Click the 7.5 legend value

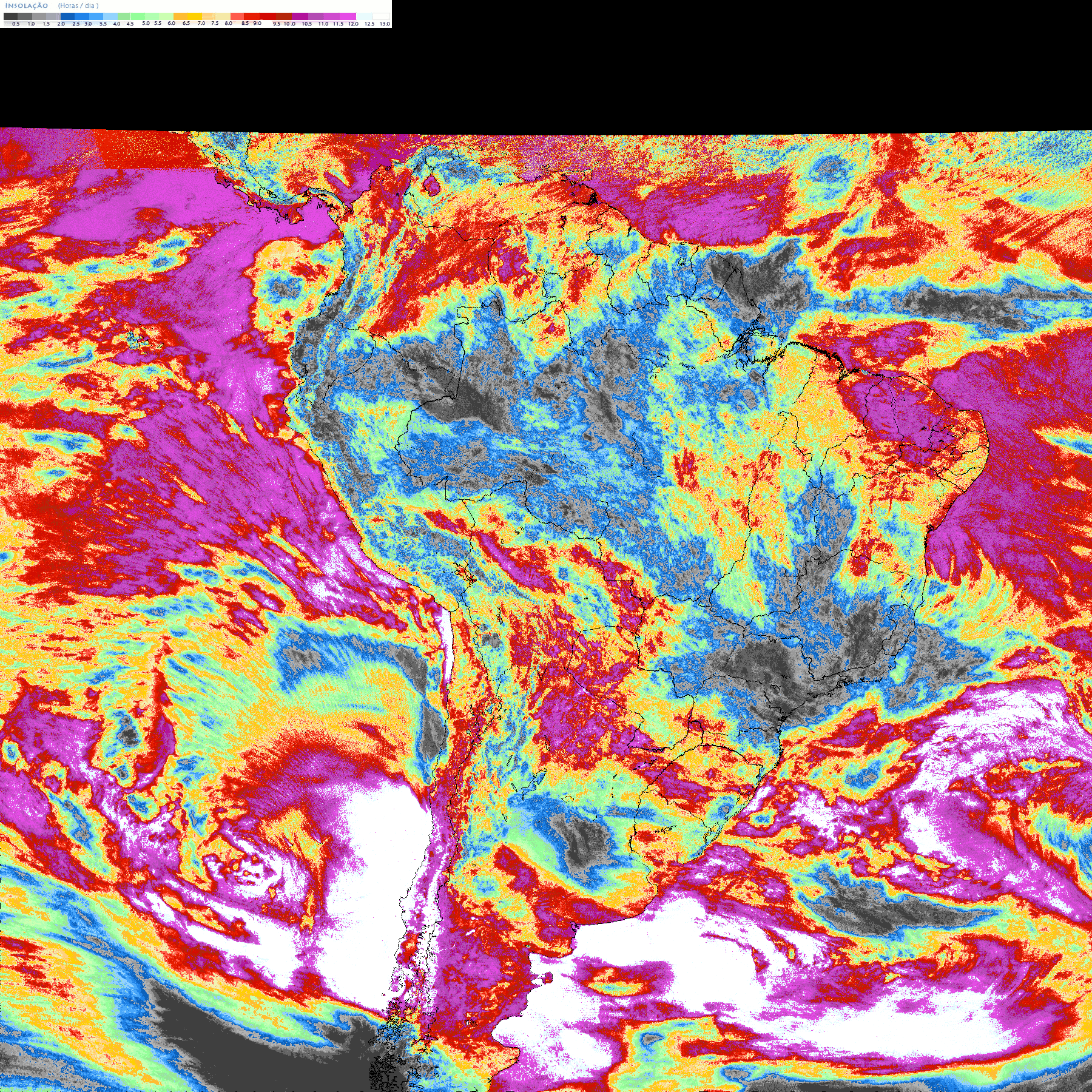[x=215, y=23]
